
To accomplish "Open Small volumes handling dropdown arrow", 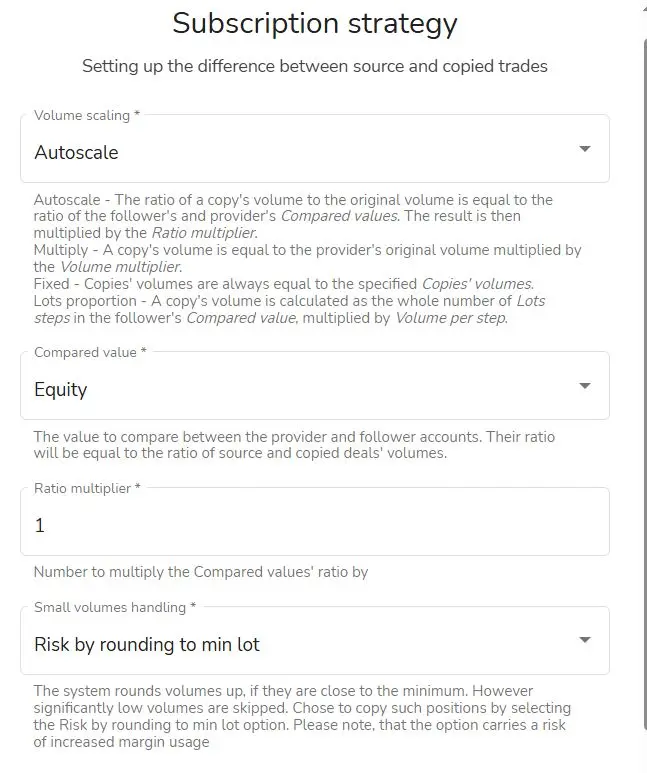I will point(585,641).
